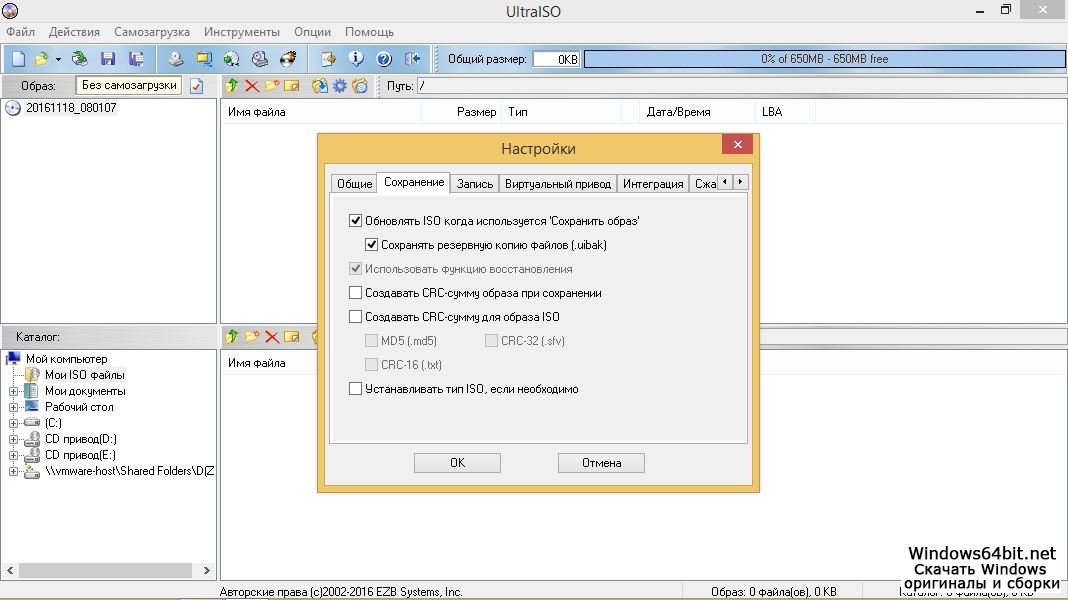The width and height of the screenshot is (1068, 600).
Task: Enable 'Создавать CRC-сумму образа при сохранении'
Action: (x=355, y=293)
